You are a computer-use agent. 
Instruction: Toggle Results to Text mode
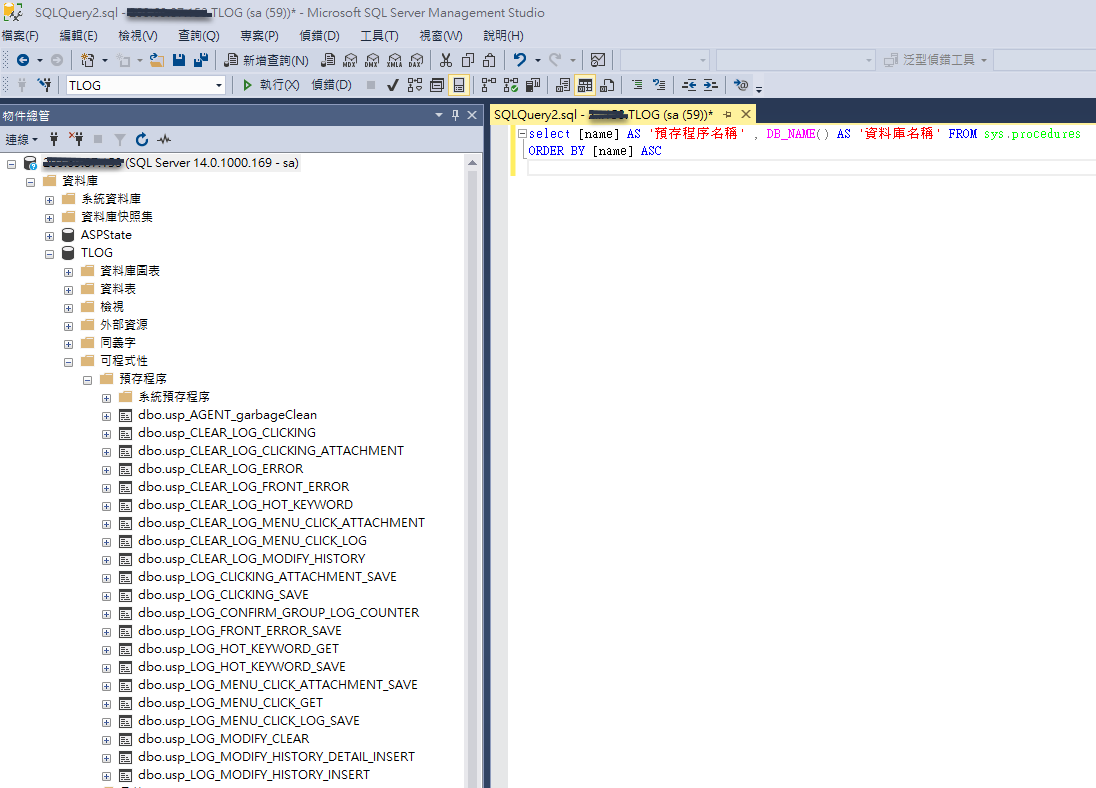563,85
